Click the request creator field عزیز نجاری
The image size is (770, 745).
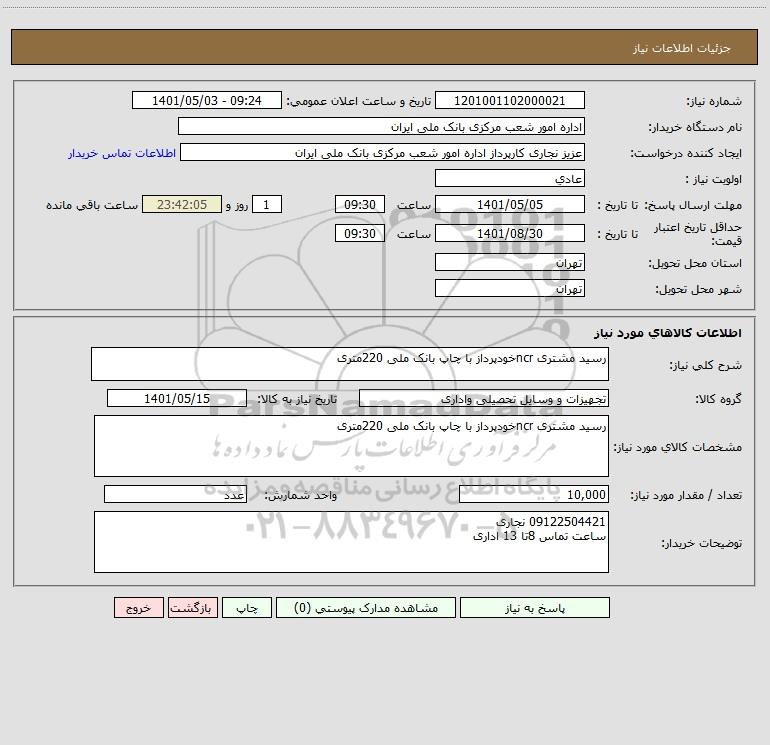point(383,152)
